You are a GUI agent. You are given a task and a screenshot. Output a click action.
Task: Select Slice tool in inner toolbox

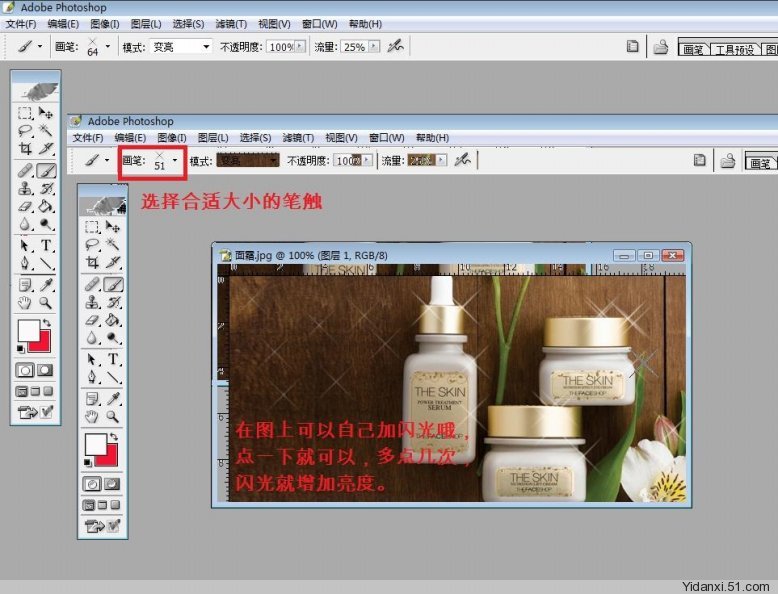click(x=114, y=262)
